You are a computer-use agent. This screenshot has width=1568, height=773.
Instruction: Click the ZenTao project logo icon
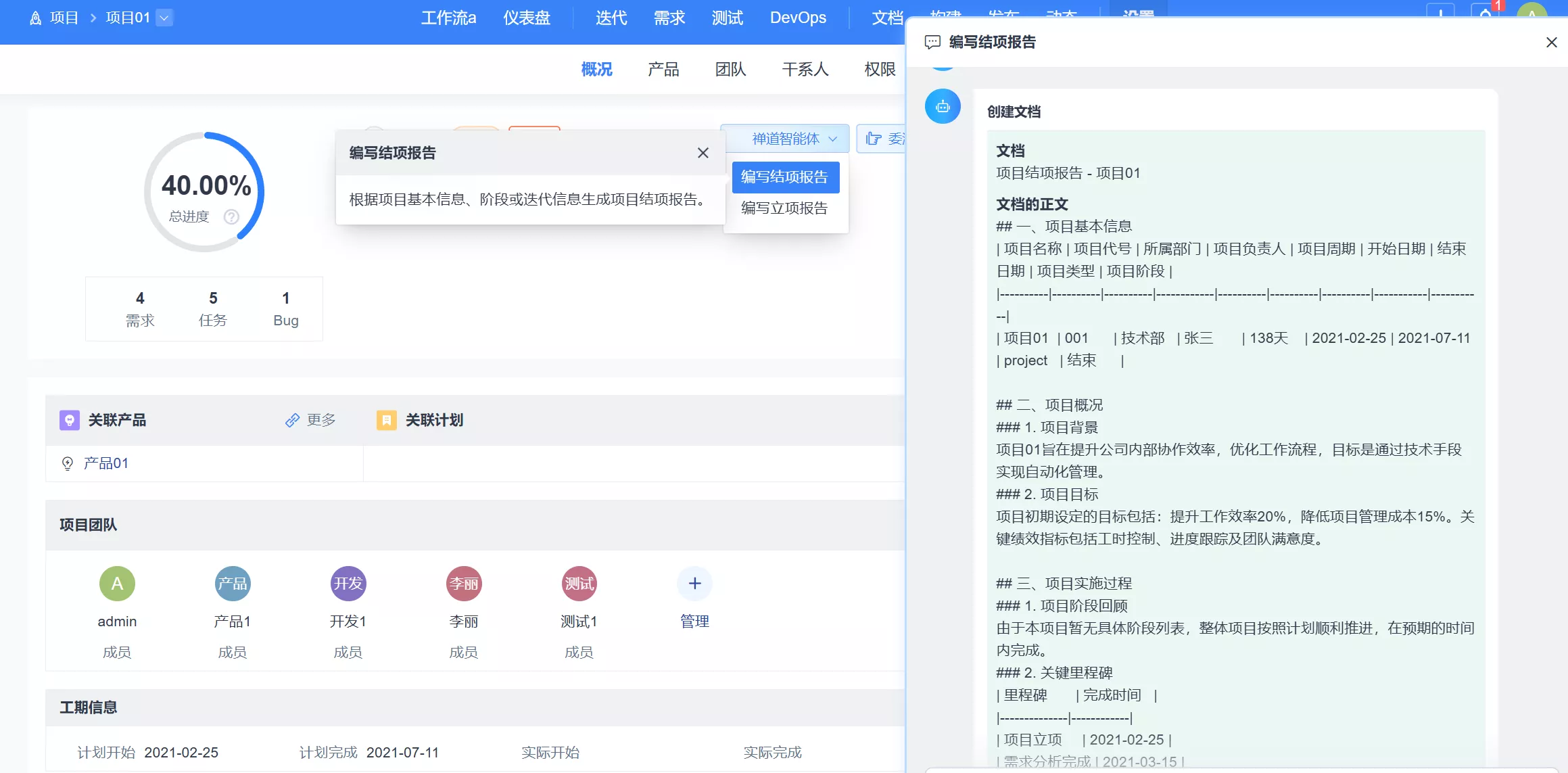36,18
